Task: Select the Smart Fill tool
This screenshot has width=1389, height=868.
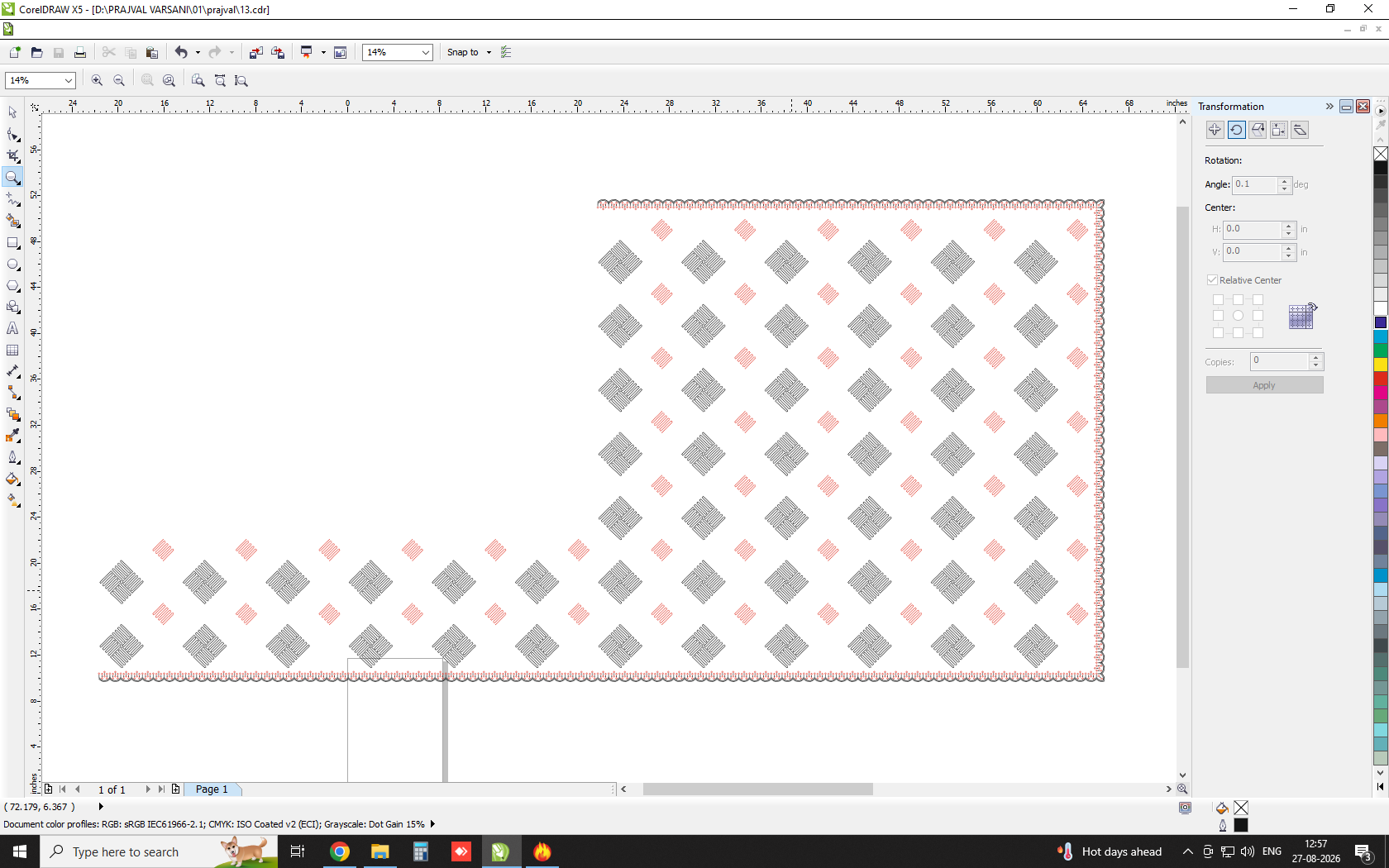Action: pyautogui.click(x=12, y=221)
